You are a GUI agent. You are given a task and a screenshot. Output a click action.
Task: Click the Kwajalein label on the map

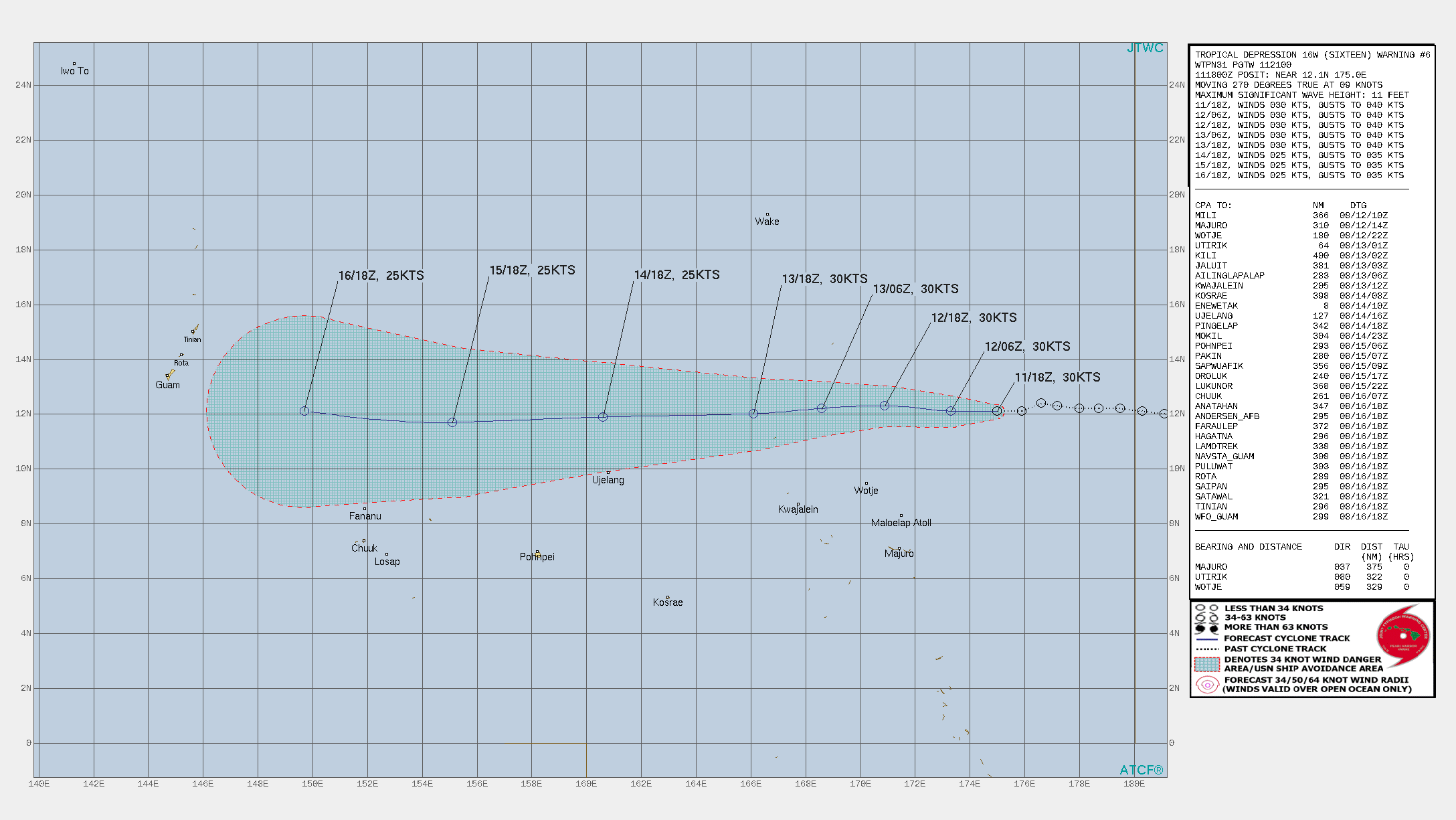point(798,509)
